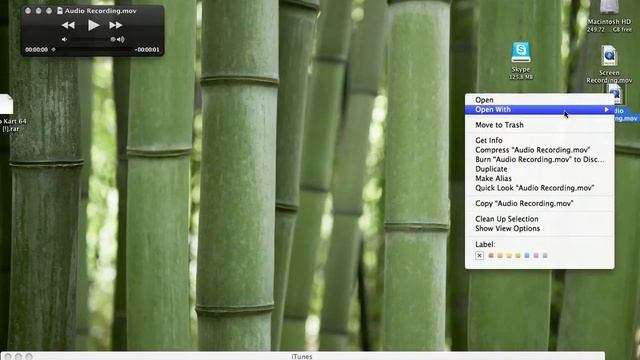
Task: Apply the red label color
Action: click(x=491, y=256)
